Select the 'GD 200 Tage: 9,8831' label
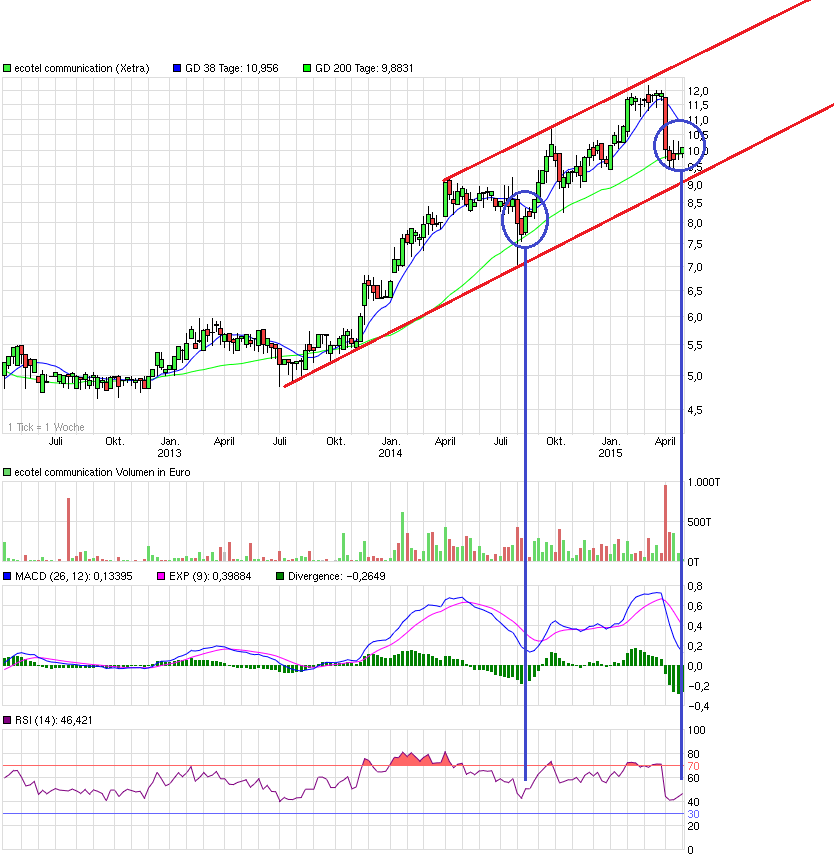 364,68
